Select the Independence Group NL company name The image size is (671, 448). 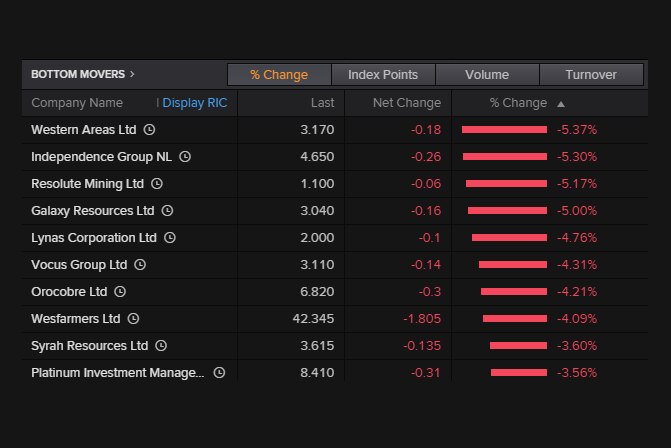101,157
